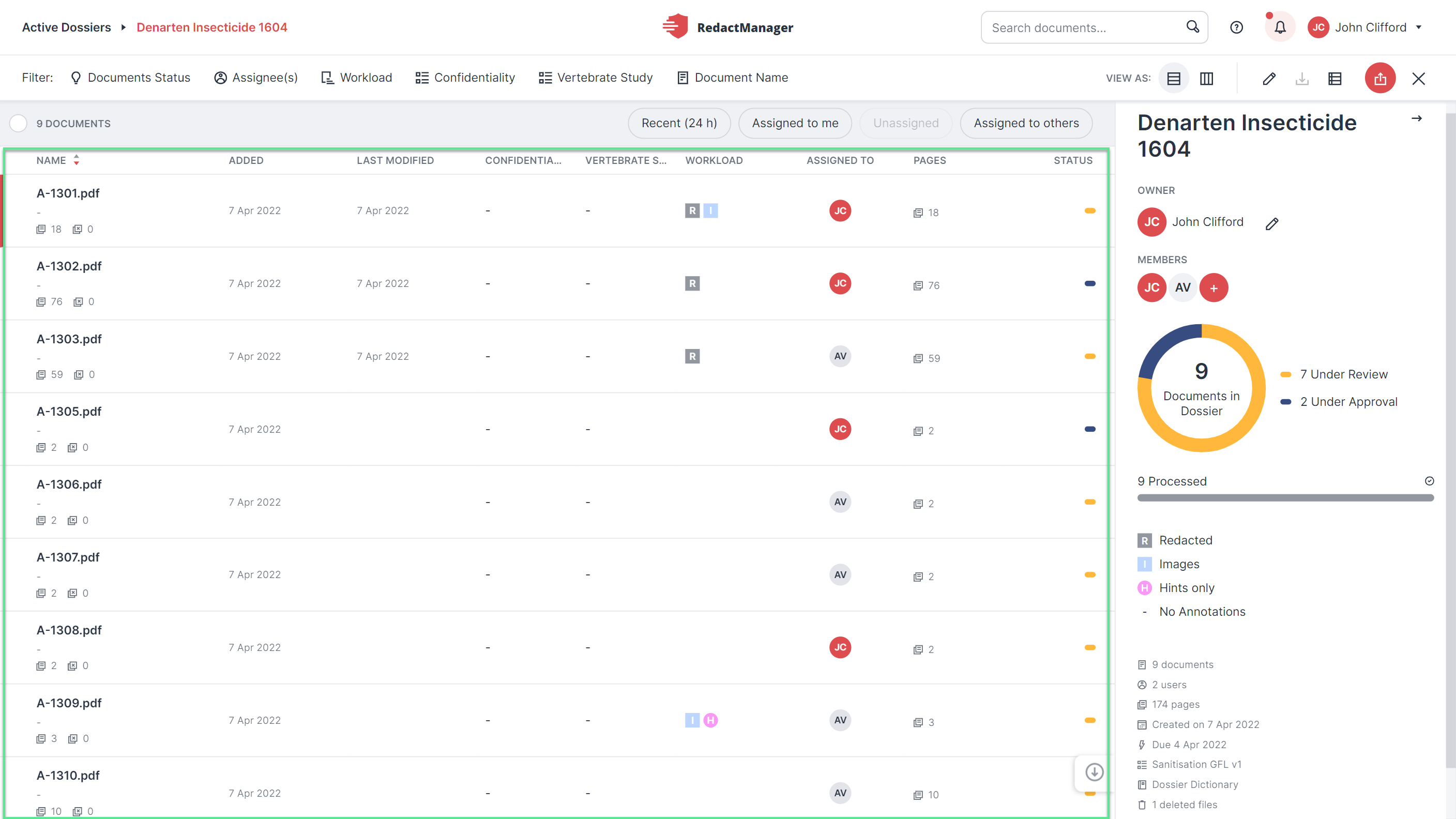Click the JC member avatar
This screenshot has height=819, width=1456.
[x=1151, y=287]
